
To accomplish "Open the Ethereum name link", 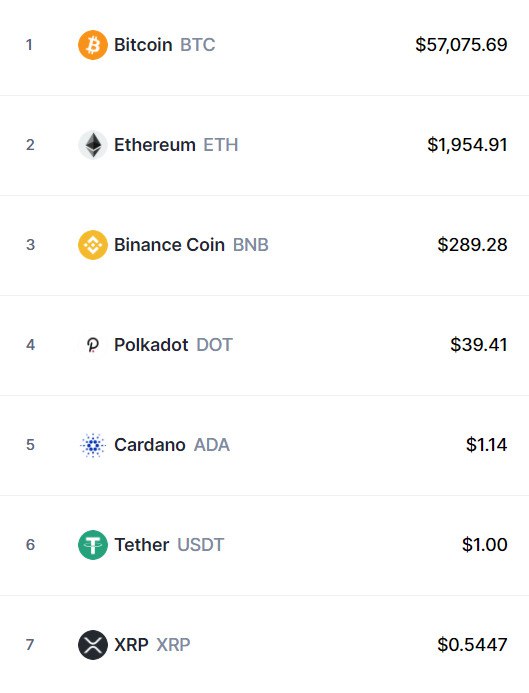I will pyautogui.click(x=155, y=145).
